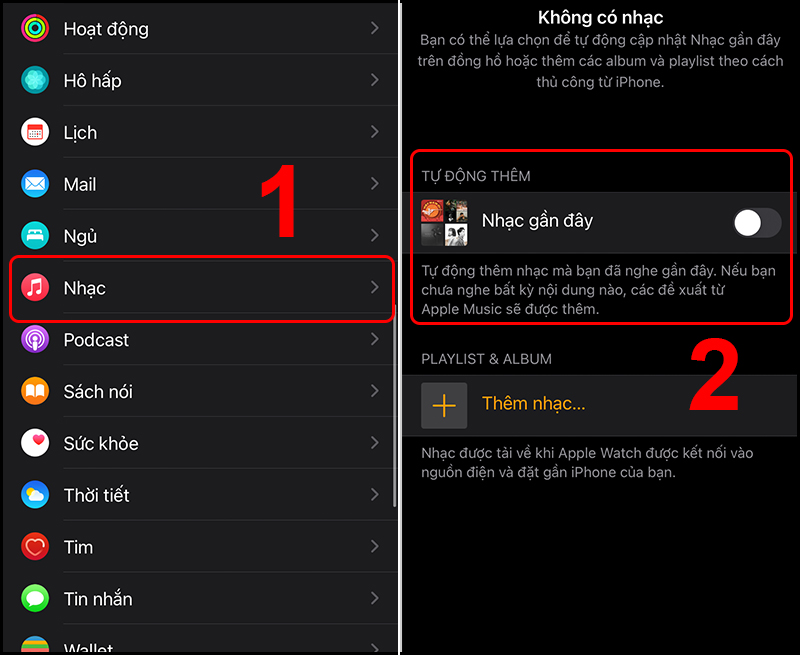Open the Podcast menu entry
The image size is (800, 655).
202,340
